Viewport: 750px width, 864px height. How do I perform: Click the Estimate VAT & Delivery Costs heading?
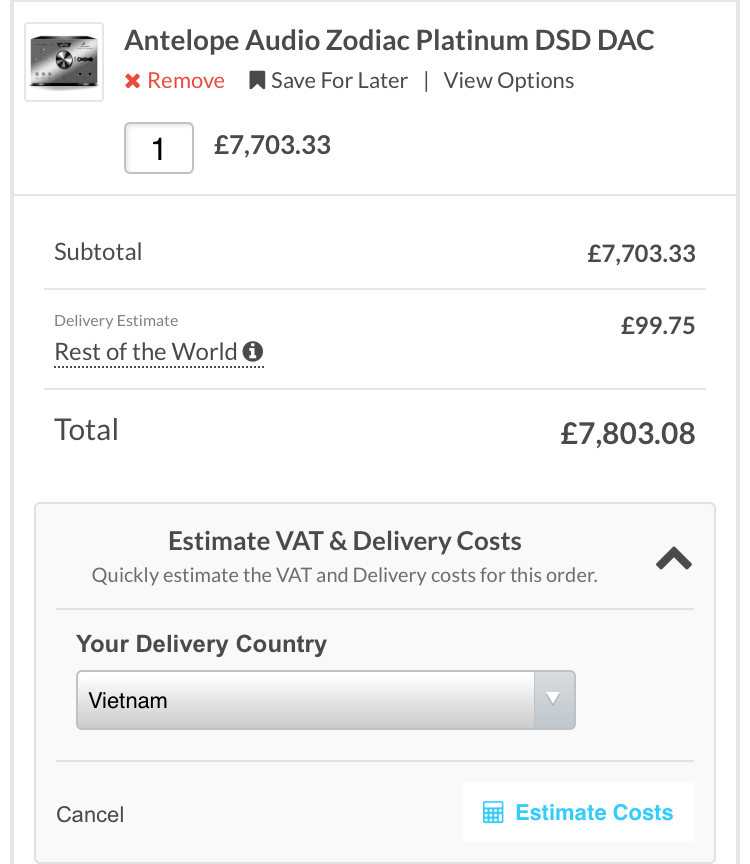coord(345,541)
